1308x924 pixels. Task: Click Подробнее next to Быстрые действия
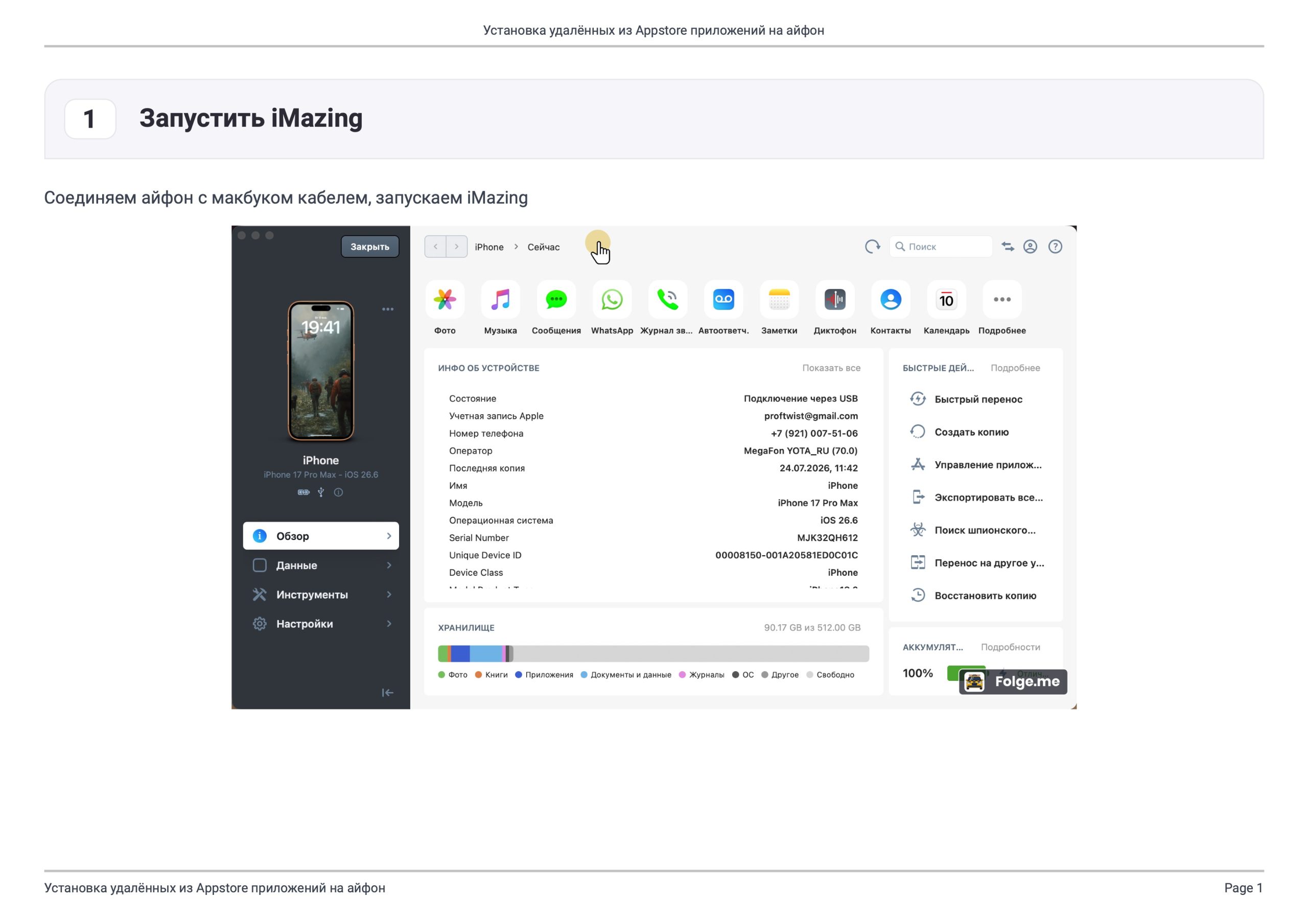point(1015,368)
